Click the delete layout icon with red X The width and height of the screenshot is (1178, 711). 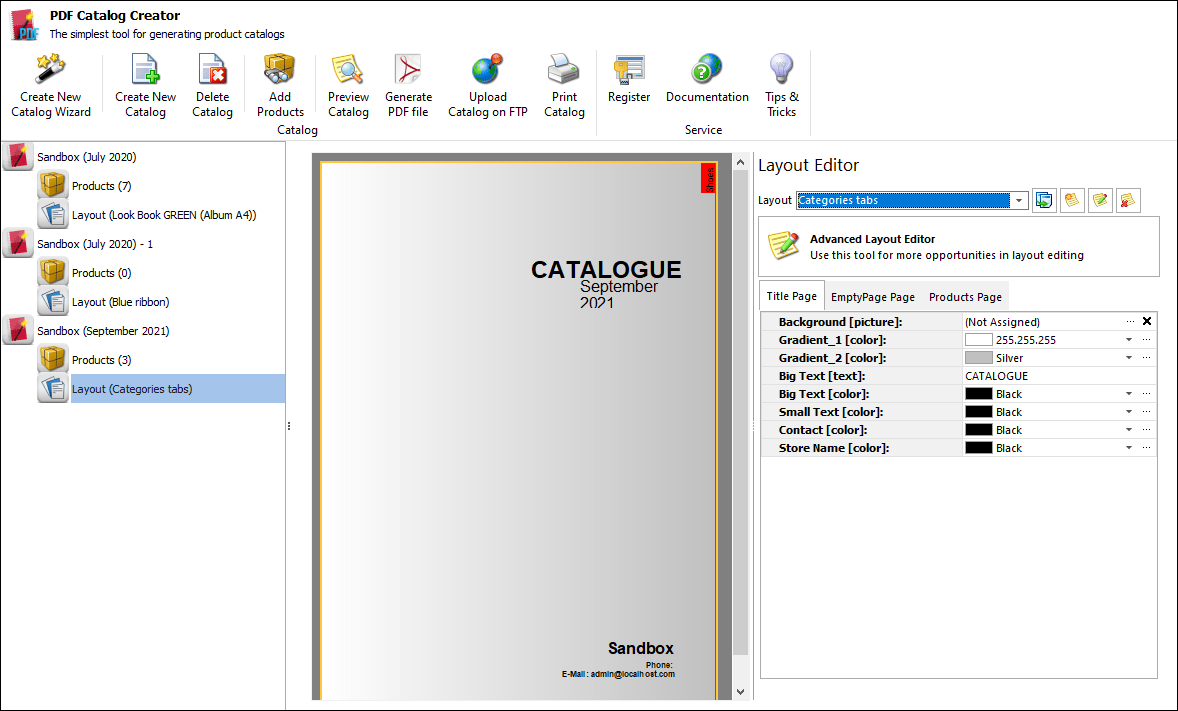1128,200
